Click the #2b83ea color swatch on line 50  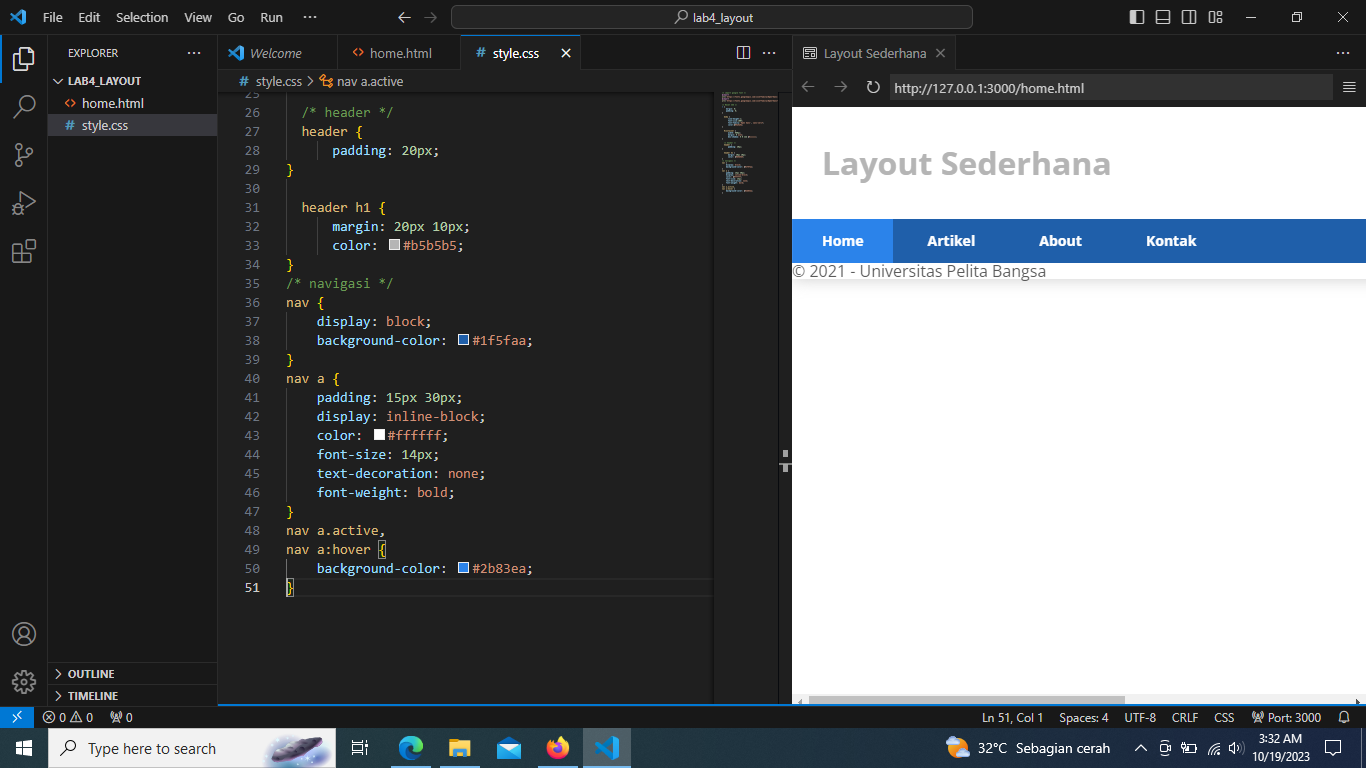[x=461, y=568]
